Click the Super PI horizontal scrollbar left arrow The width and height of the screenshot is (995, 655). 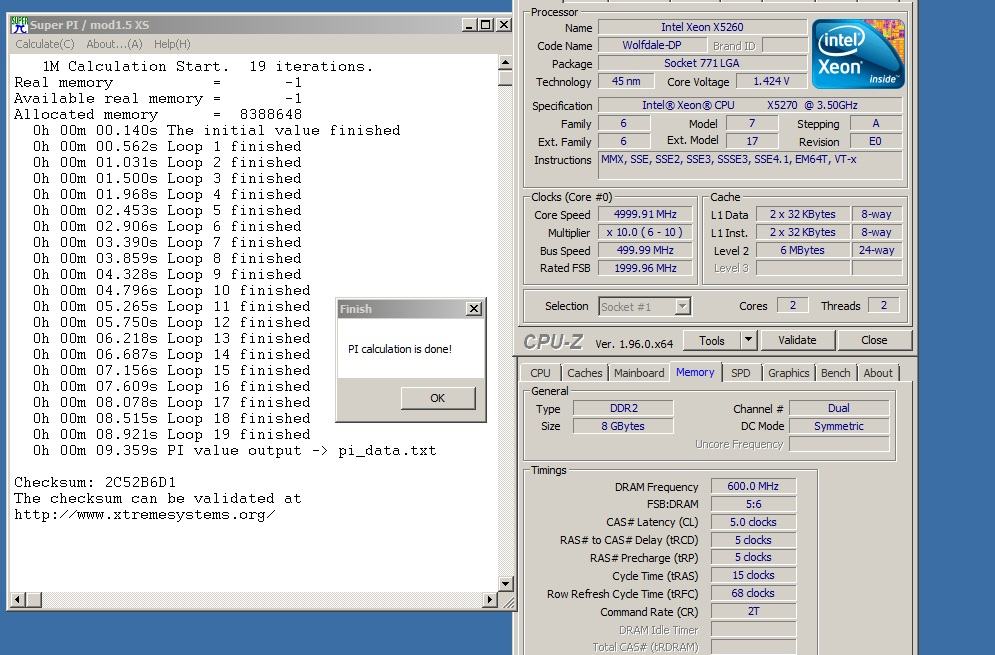[x=18, y=599]
